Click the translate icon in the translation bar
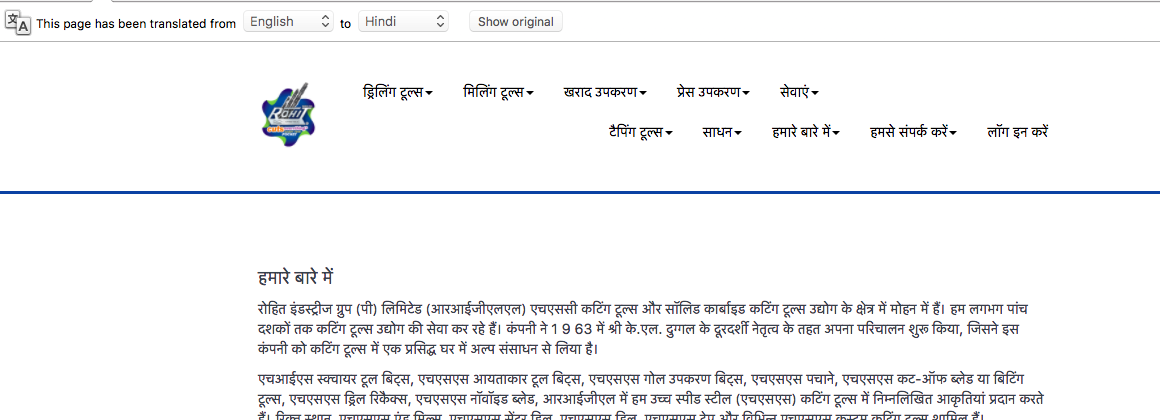 point(18,22)
